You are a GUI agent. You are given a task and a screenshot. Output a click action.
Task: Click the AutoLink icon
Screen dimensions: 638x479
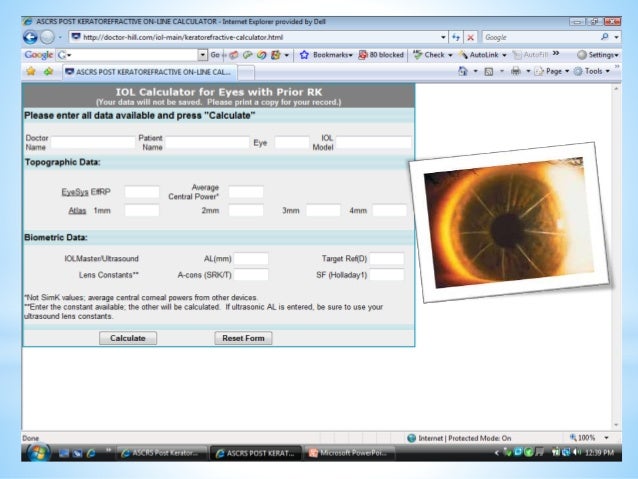[x=463, y=55]
